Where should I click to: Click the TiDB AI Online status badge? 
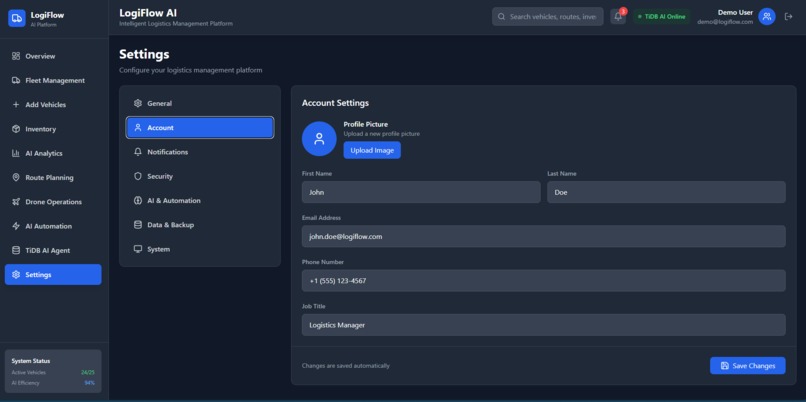click(x=662, y=16)
